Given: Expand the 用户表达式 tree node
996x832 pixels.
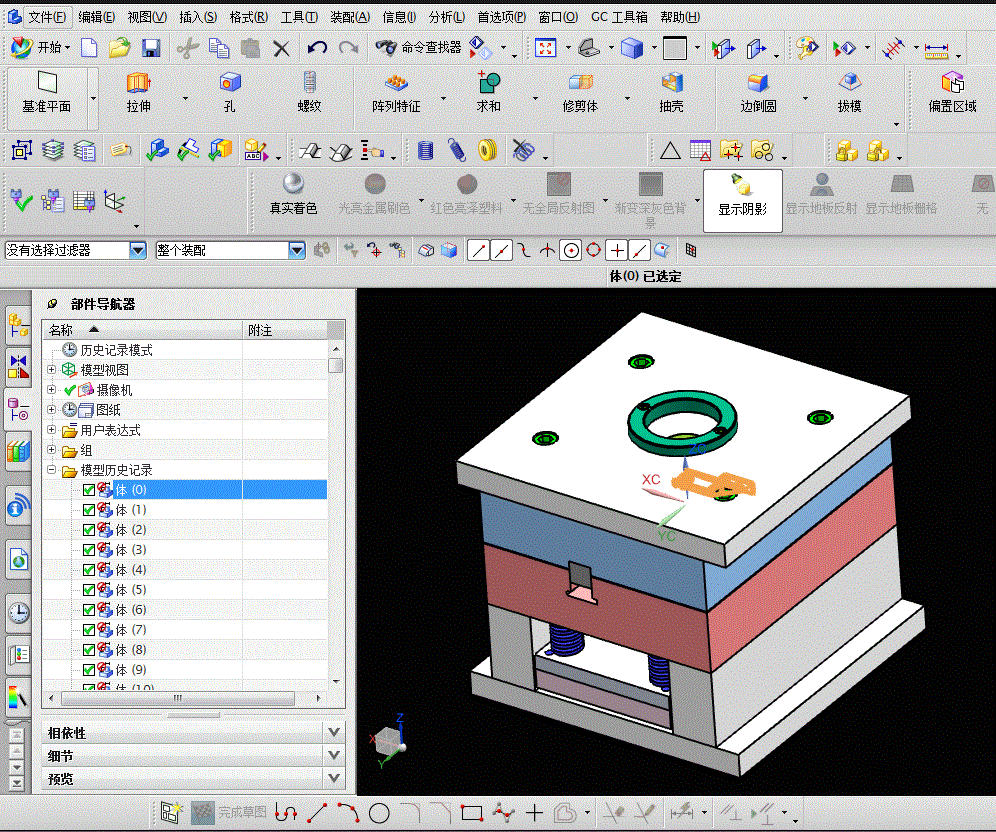Looking at the screenshot, I should pos(52,430).
